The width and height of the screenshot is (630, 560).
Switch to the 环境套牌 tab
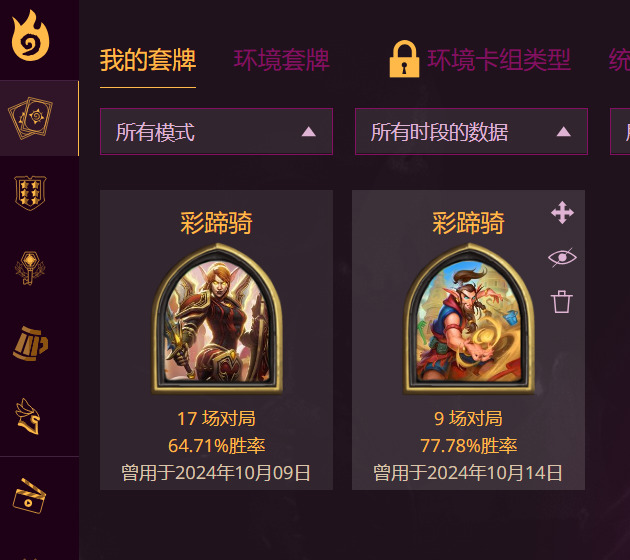(282, 60)
